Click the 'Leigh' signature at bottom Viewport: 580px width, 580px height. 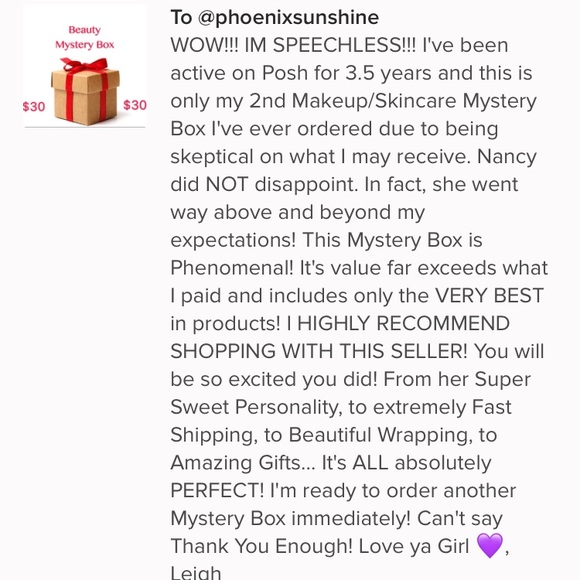click(196, 572)
